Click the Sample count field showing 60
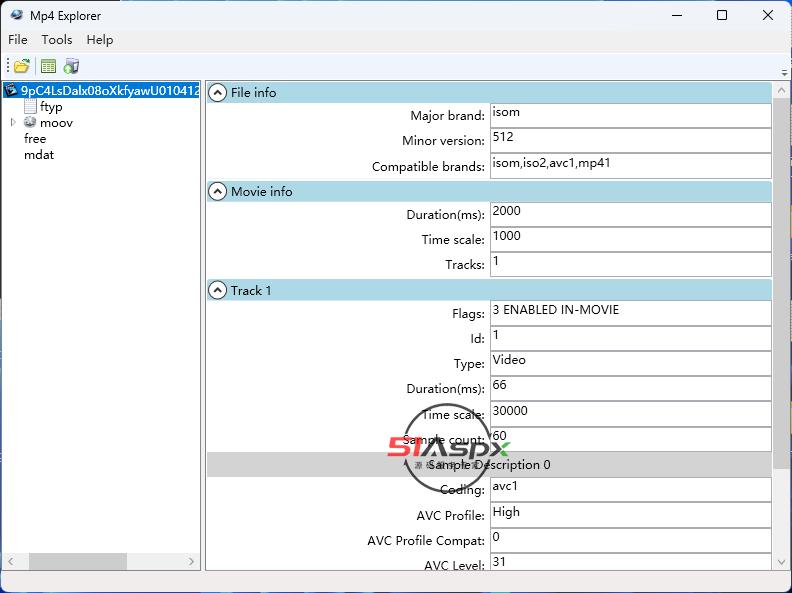This screenshot has height=593, width=792. coord(630,439)
